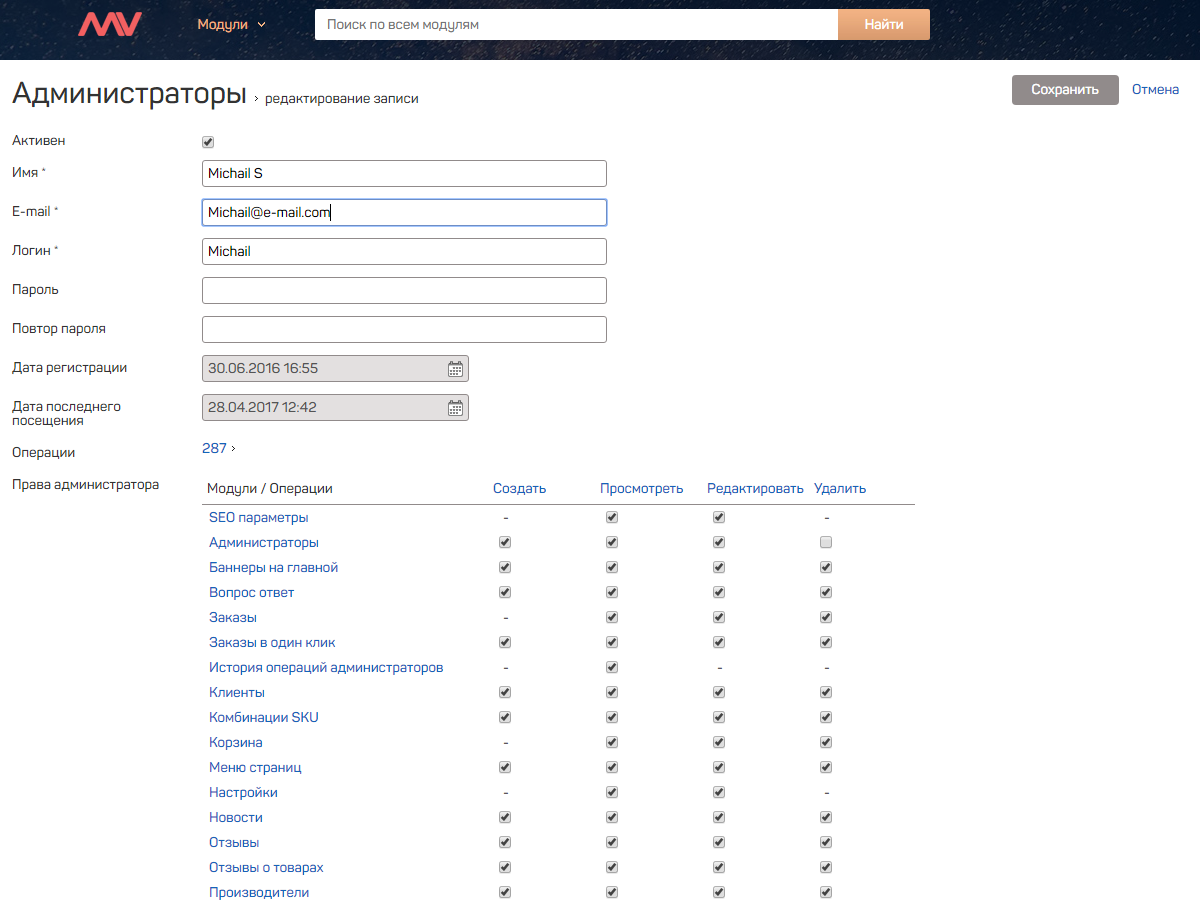The height and width of the screenshot is (900, 1200).
Task: Click the MV logo icon
Action: (110, 24)
